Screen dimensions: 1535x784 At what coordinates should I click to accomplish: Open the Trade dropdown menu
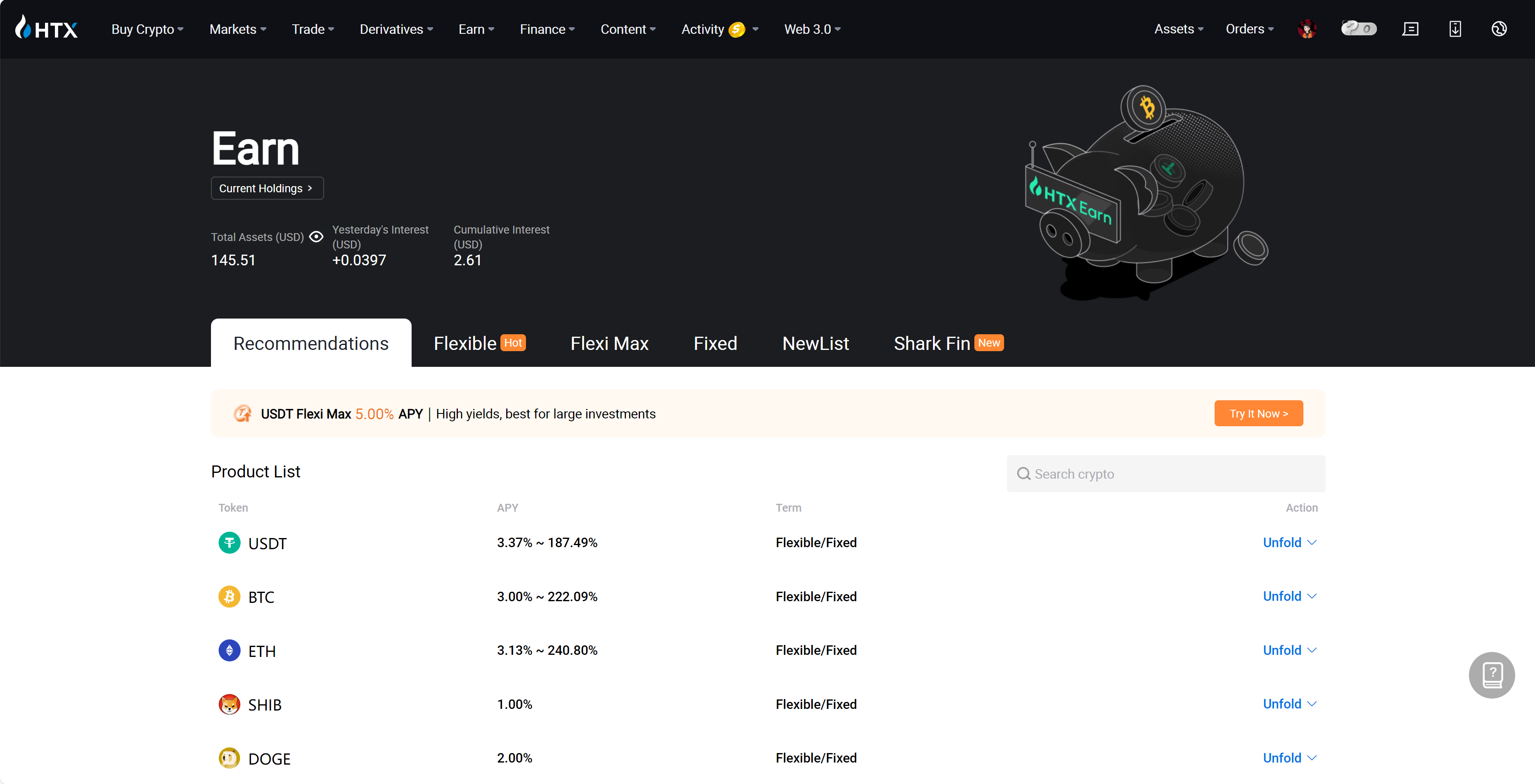pos(313,29)
